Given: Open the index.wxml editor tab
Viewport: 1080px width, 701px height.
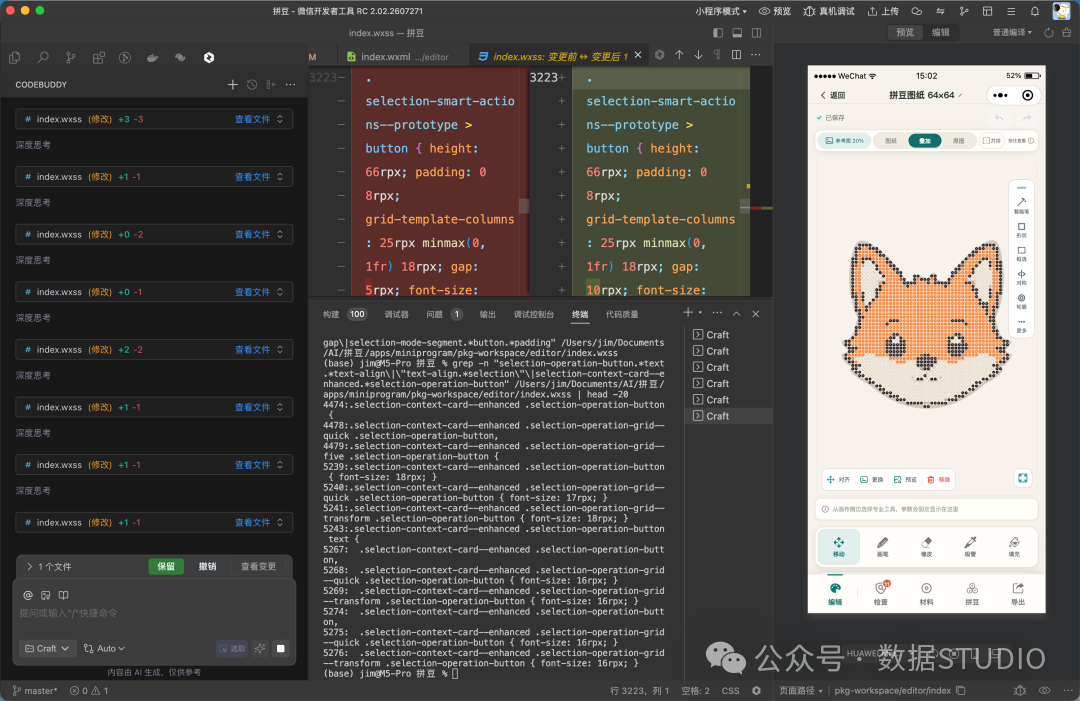Looking at the screenshot, I should 397,56.
